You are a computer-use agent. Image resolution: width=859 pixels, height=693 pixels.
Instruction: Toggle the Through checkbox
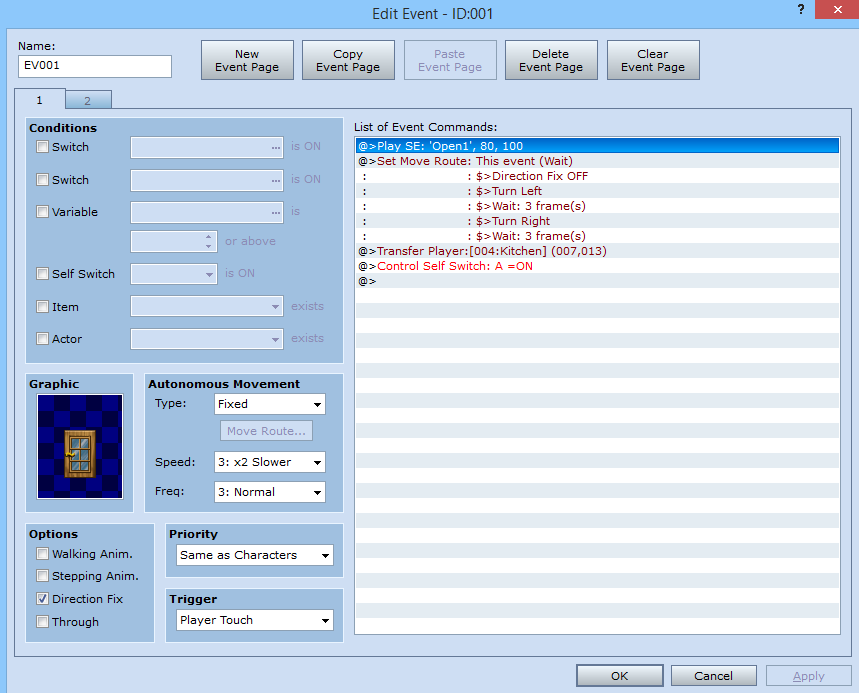42,622
